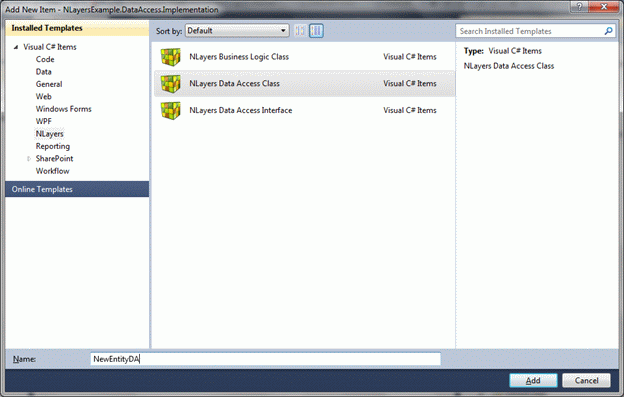
Task: Collapse the Visual C# Items tree node
Action: click(16, 47)
